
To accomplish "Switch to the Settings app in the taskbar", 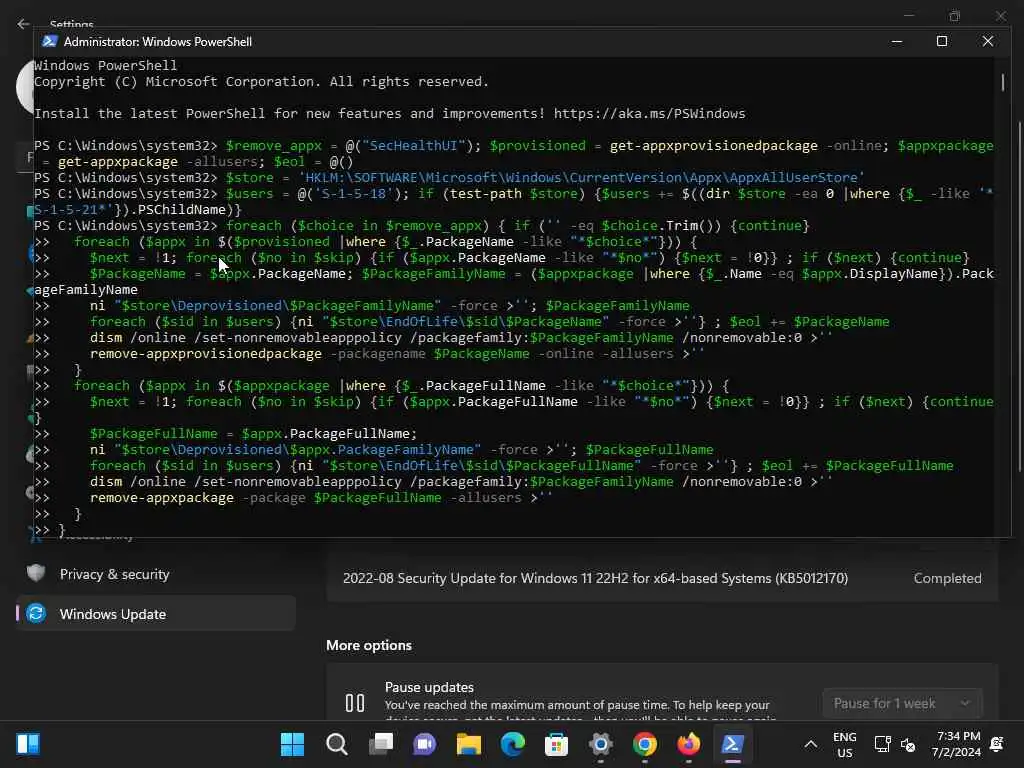I will pos(600,744).
